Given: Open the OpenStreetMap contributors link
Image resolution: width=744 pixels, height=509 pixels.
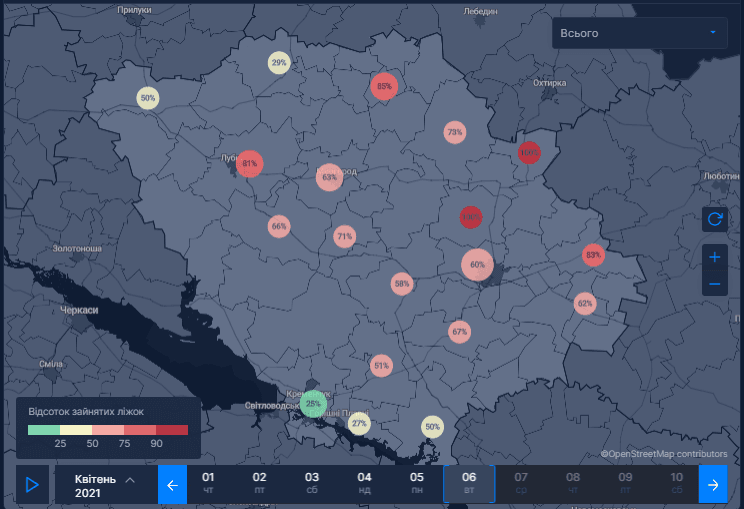Looking at the screenshot, I should tap(664, 454).
